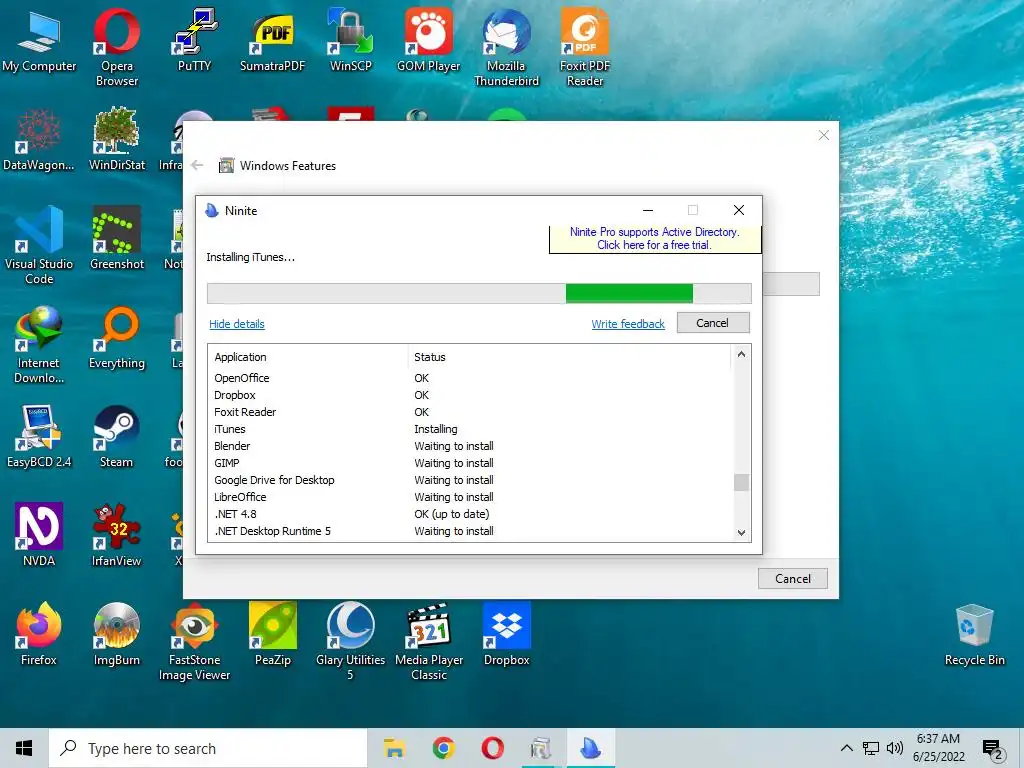Select the LibreOffice list row
The image size is (1024, 768).
pyautogui.click(x=470, y=497)
